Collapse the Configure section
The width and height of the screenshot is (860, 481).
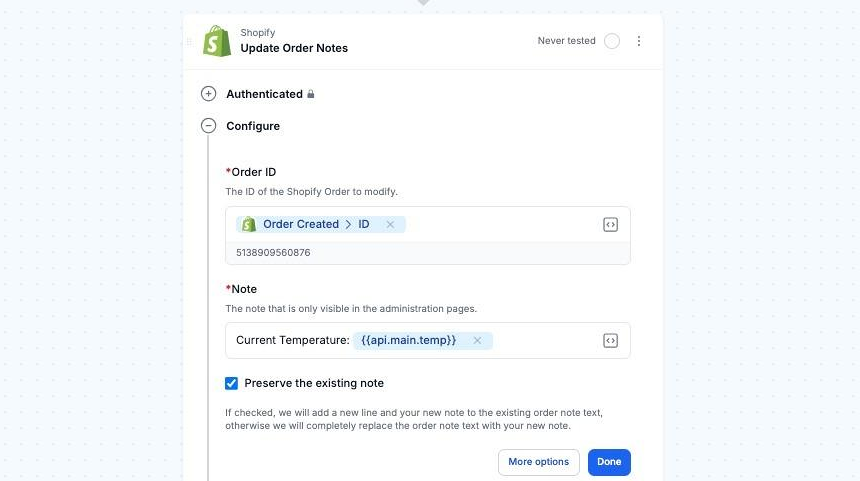208,126
